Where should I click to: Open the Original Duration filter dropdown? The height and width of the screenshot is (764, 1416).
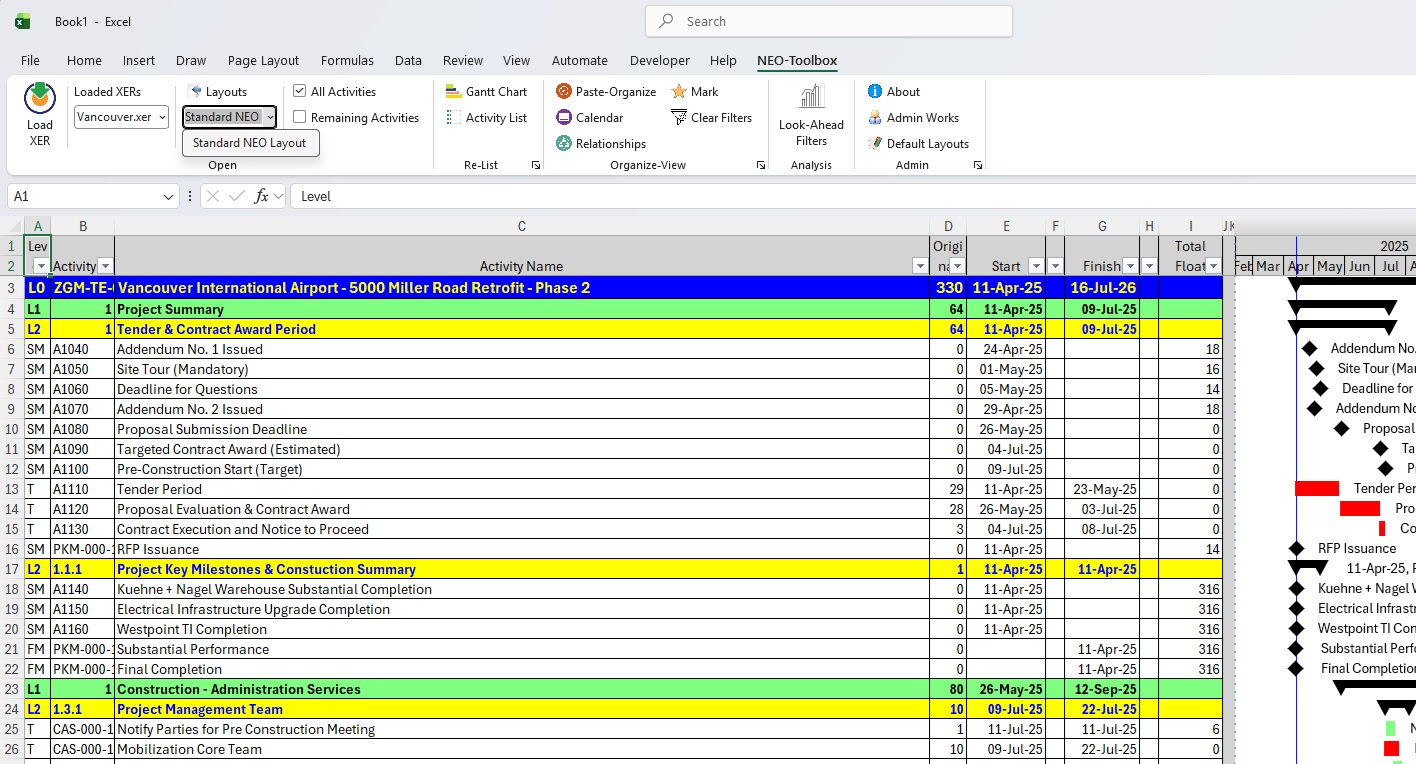click(957, 266)
